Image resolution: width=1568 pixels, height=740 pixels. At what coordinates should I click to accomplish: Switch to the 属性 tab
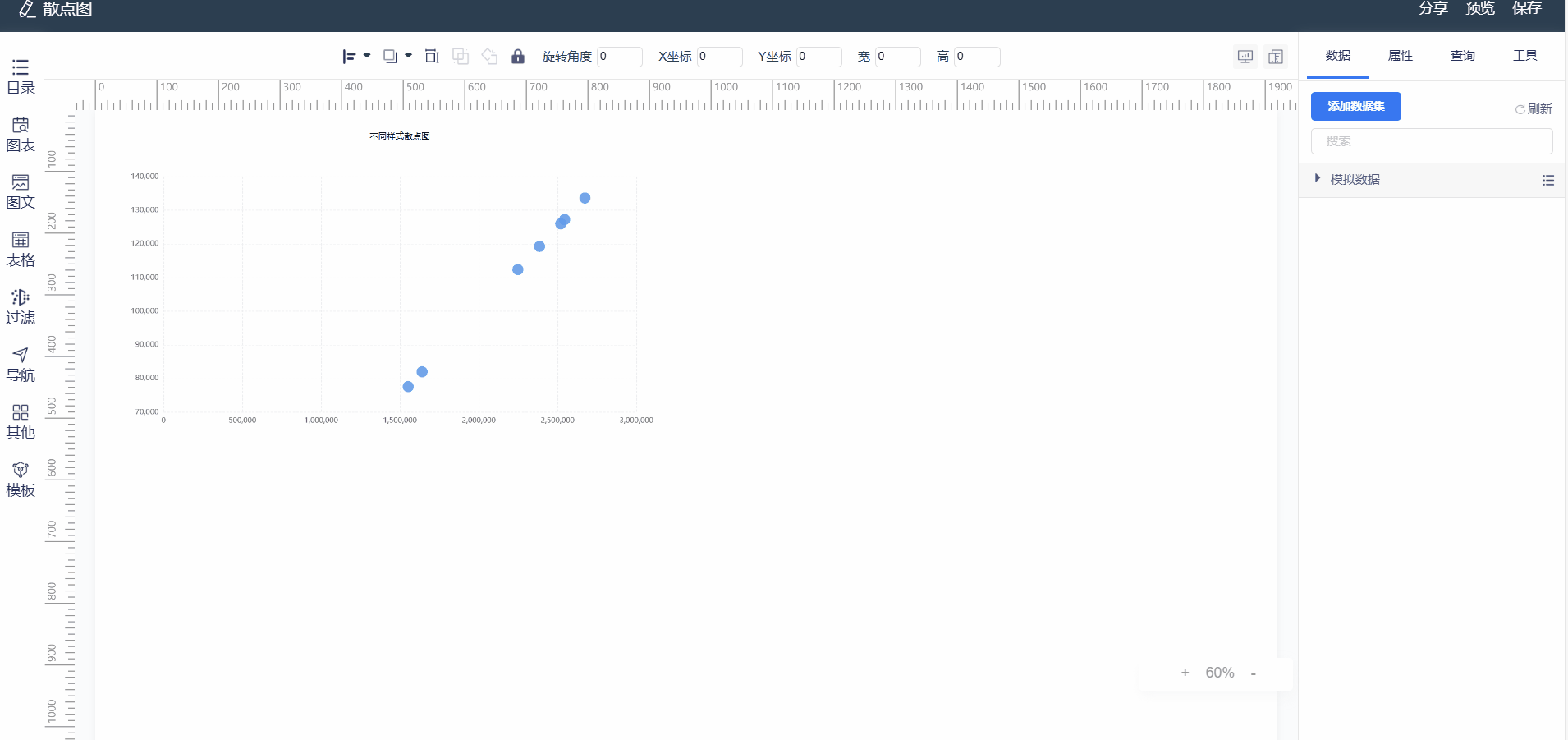[x=1401, y=56]
